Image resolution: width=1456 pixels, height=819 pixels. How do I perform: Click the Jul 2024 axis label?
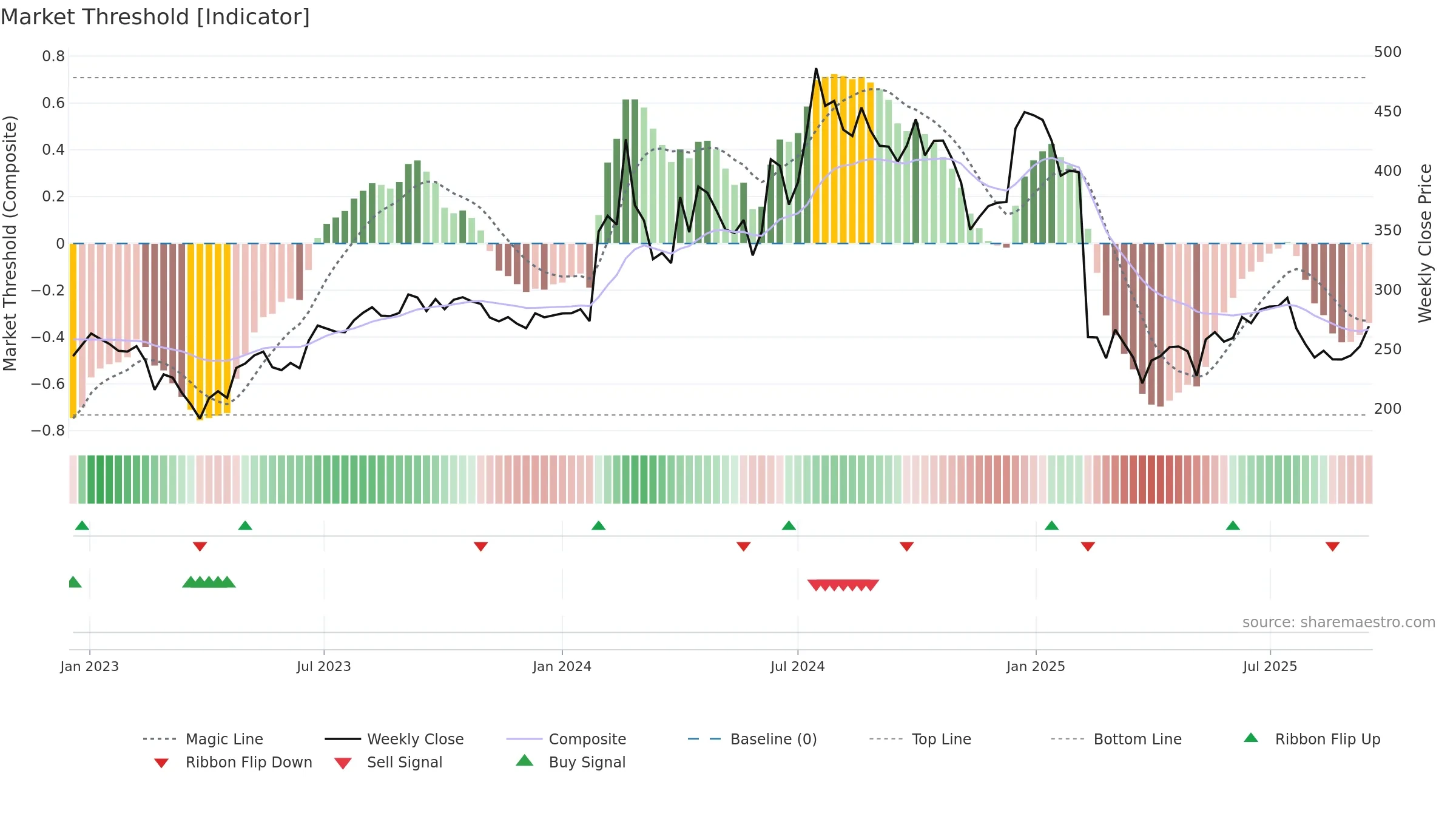point(798,666)
